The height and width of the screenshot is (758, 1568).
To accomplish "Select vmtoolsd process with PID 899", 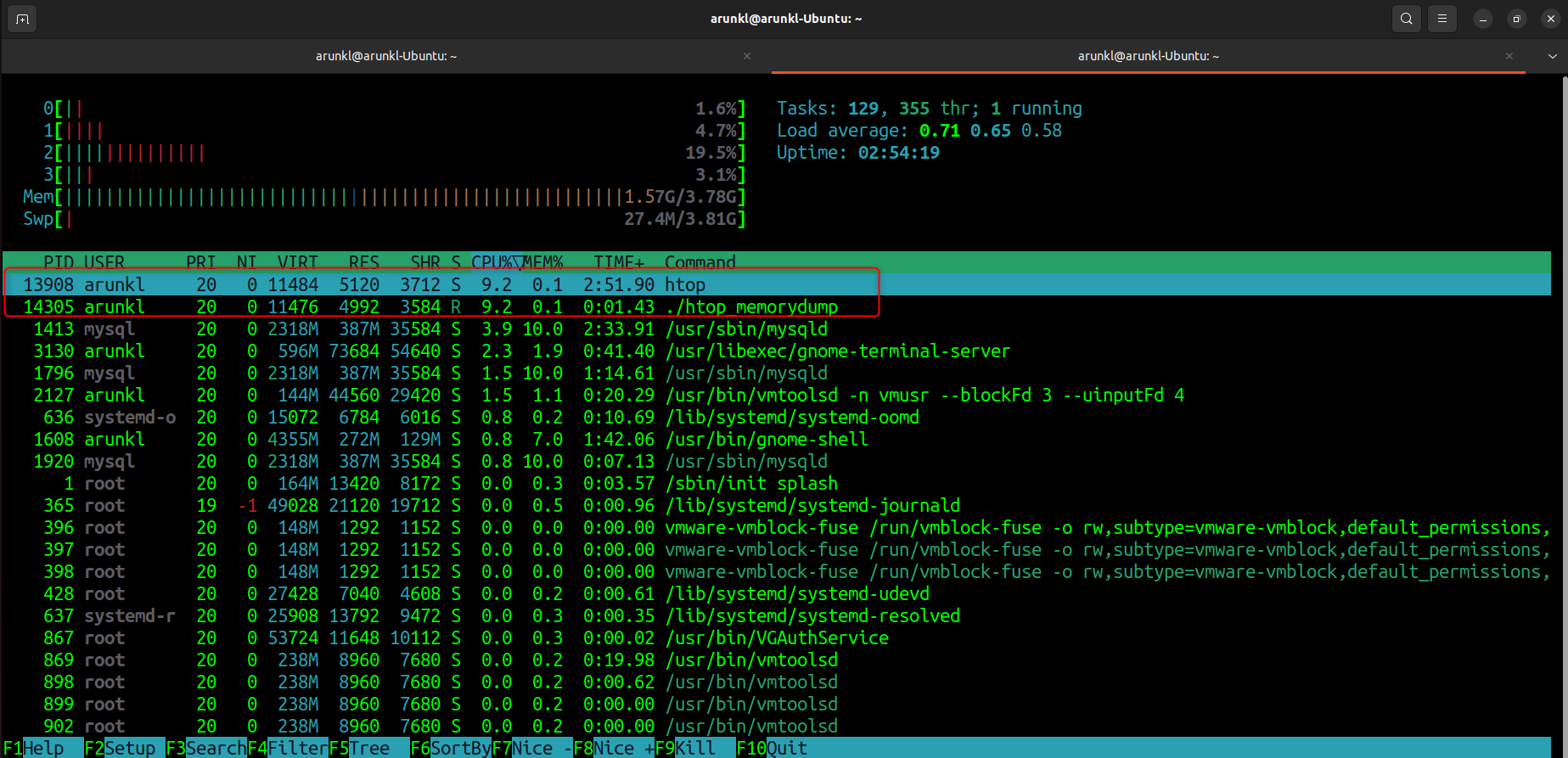I will [x=777, y=704].
